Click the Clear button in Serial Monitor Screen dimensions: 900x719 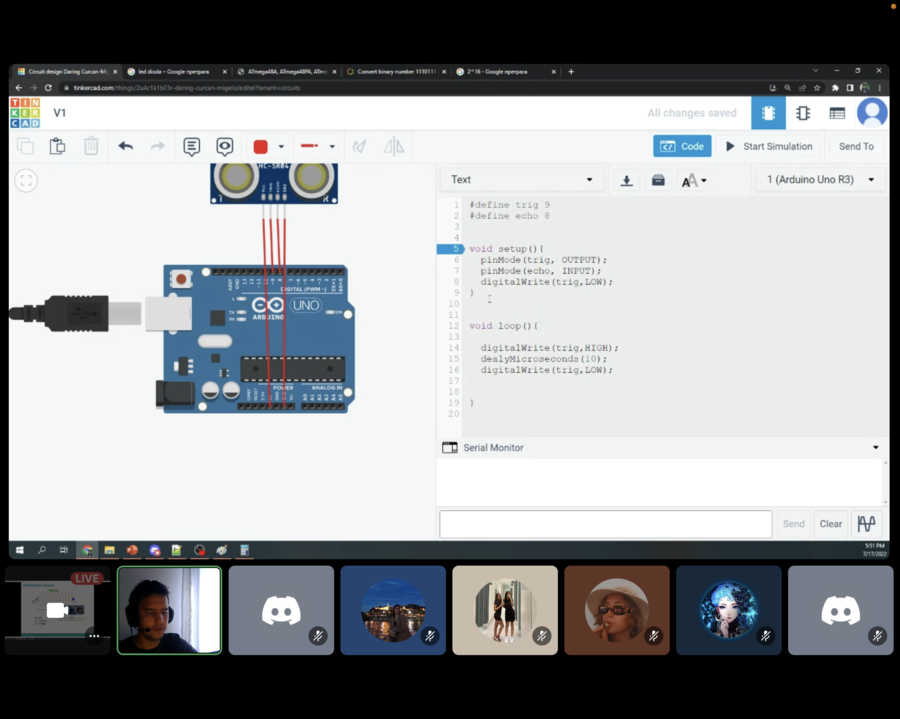(x=830, y=523)
